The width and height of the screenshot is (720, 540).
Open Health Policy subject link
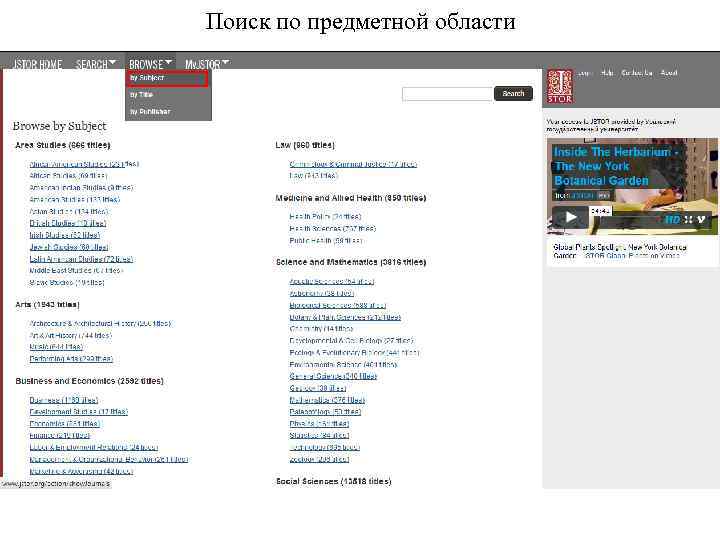click(x=325, y=216)
